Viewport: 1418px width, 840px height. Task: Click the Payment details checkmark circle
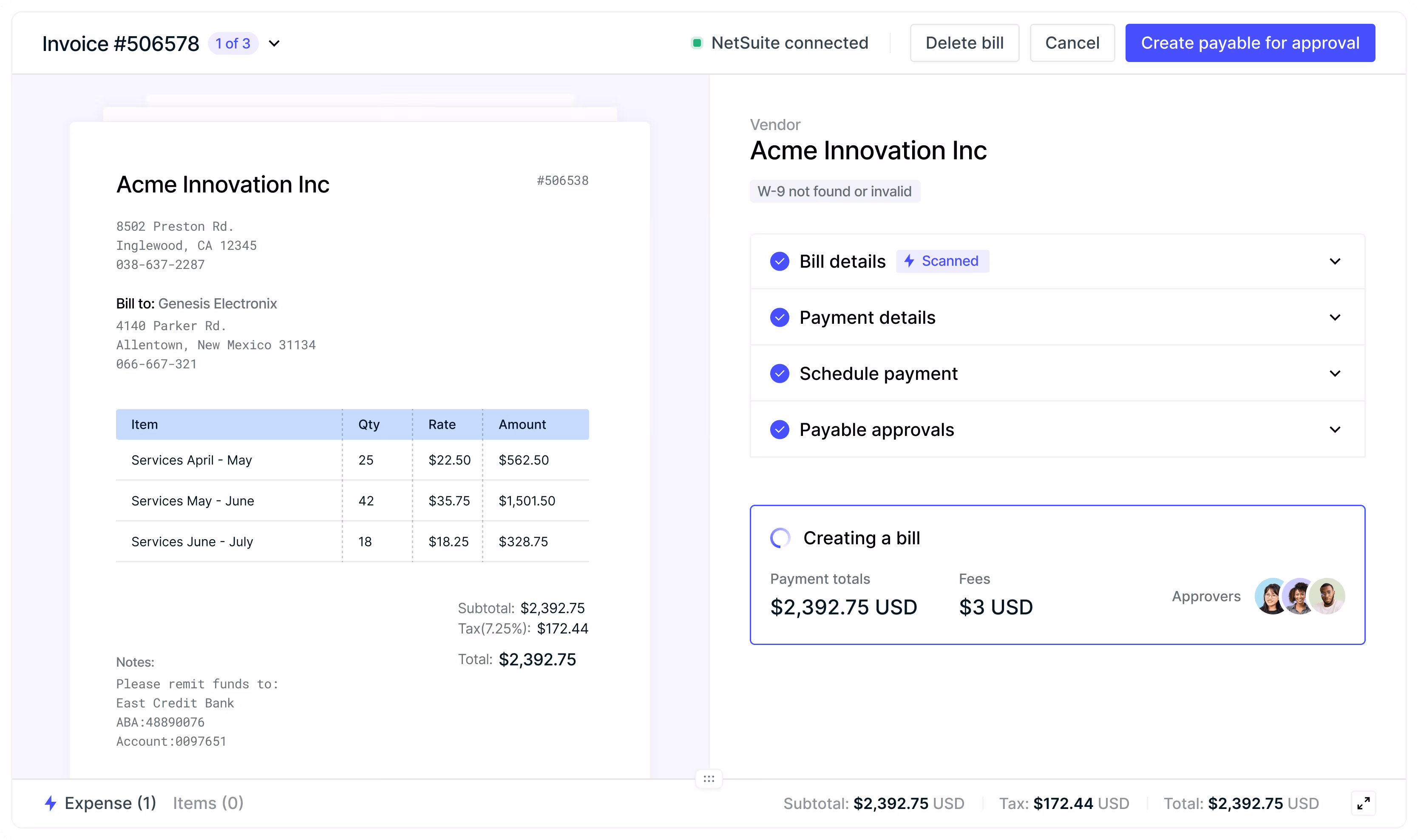point(780,317)
